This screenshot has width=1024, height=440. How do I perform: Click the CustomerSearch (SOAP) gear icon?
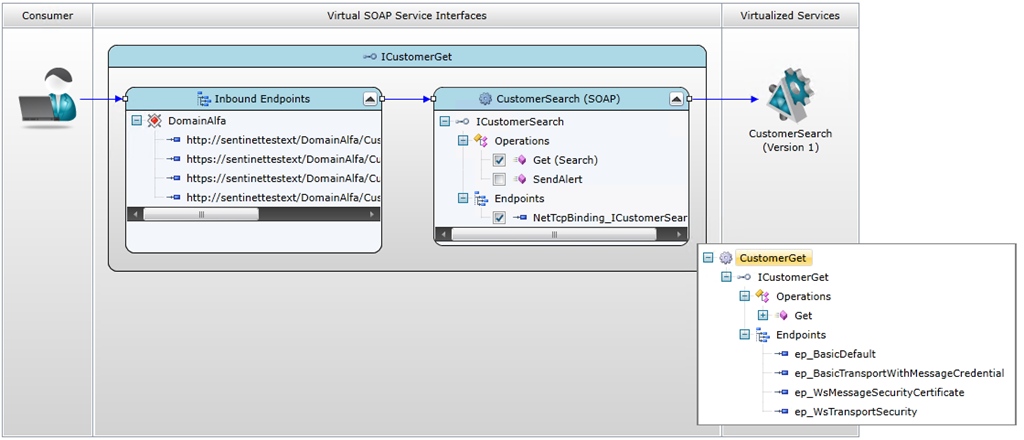[x=485, y=99]
